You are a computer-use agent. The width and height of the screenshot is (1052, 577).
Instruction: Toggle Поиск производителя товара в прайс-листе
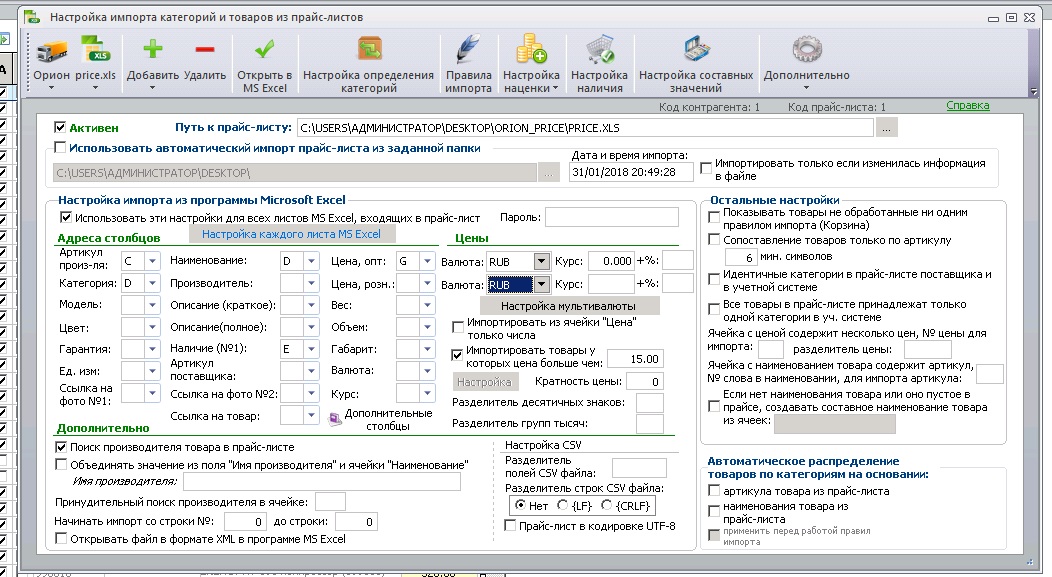pos(60,447)
